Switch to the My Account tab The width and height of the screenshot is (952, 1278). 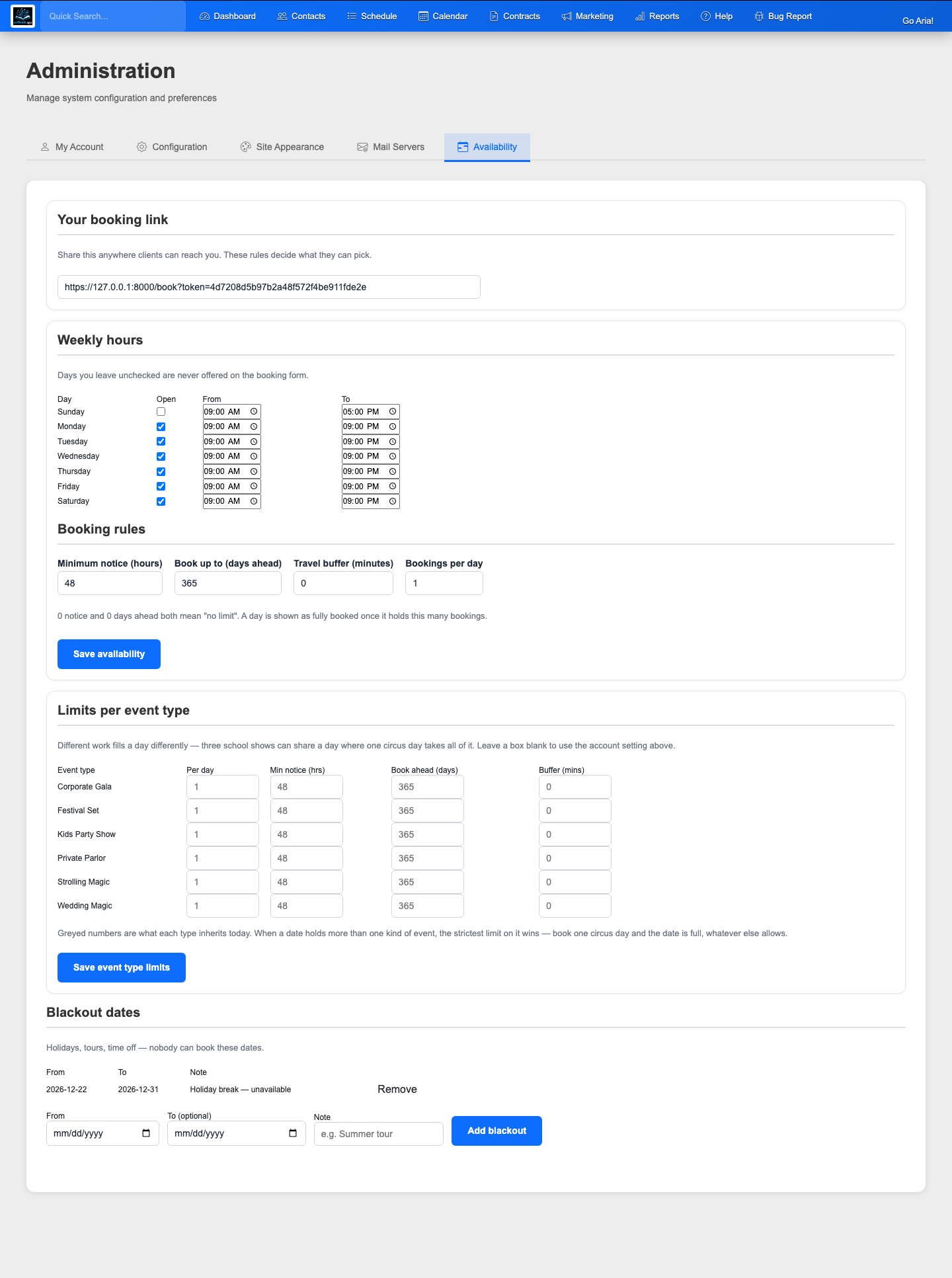coord(72,147)
